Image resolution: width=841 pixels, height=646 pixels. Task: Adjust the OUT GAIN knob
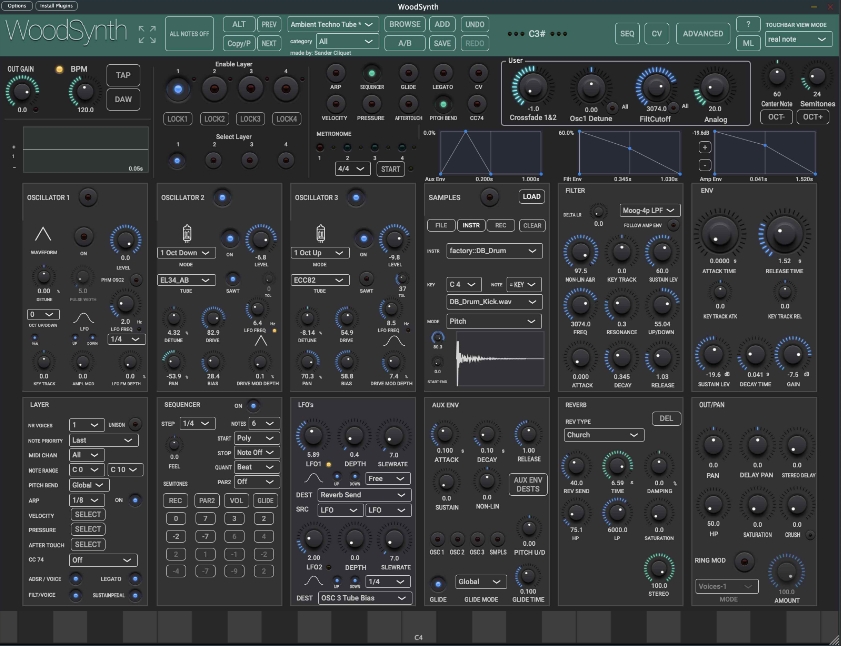(22, 91)
